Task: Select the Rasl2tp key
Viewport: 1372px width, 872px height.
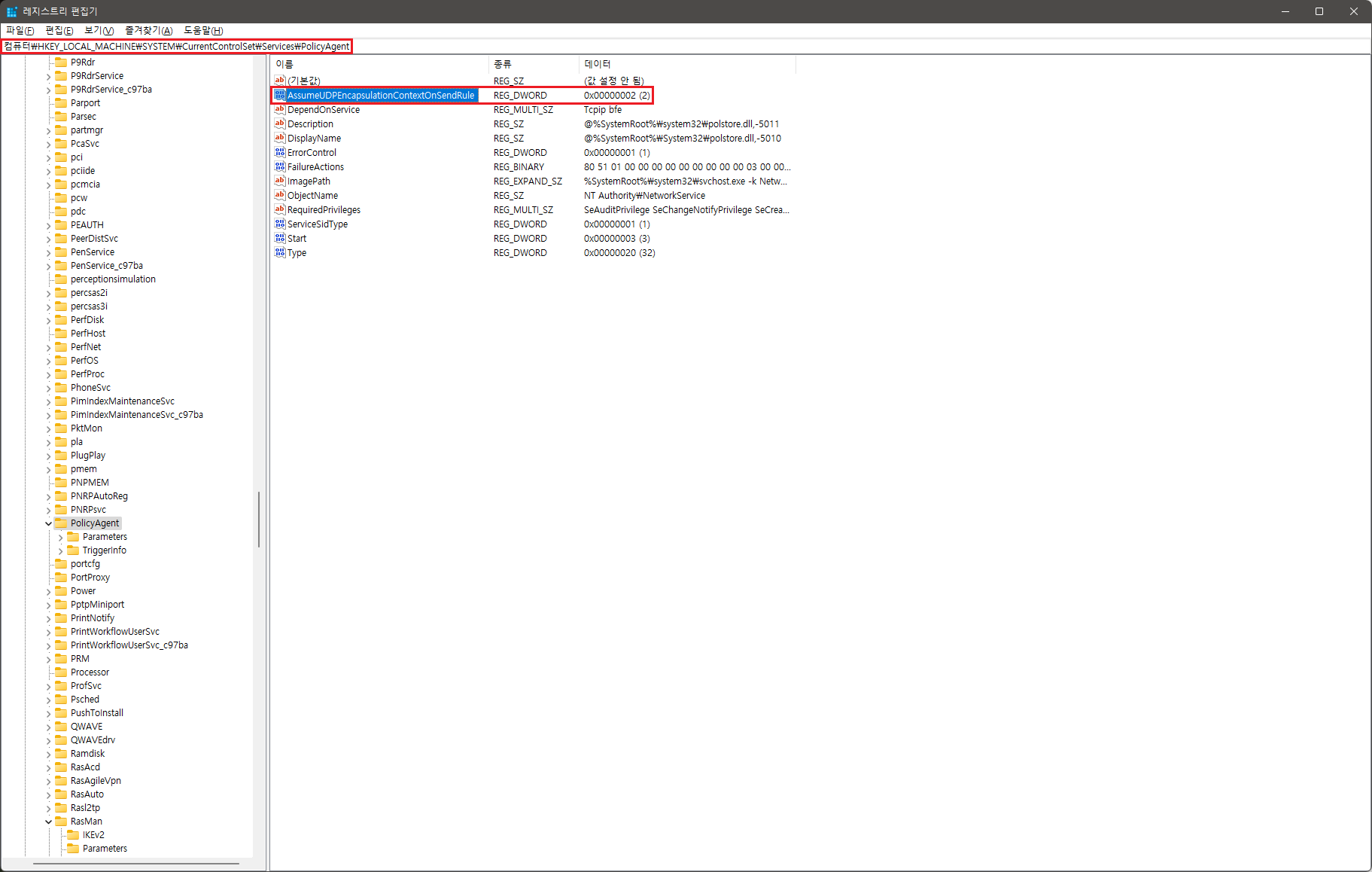Action: (85, 807)
